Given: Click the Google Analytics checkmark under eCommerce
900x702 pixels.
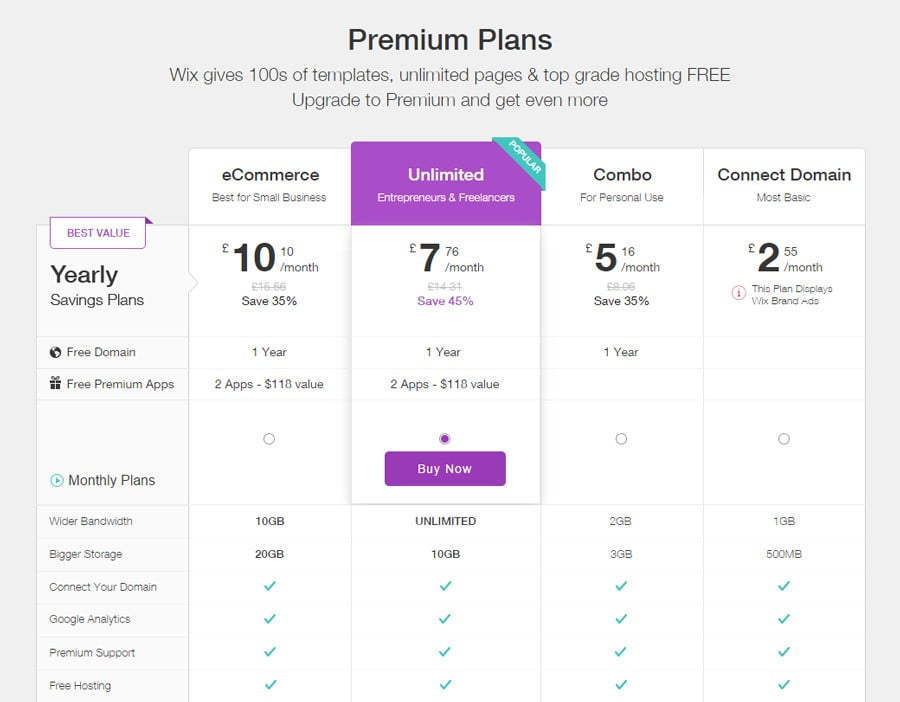Looking at the screenshot, I should click(268, 619).
